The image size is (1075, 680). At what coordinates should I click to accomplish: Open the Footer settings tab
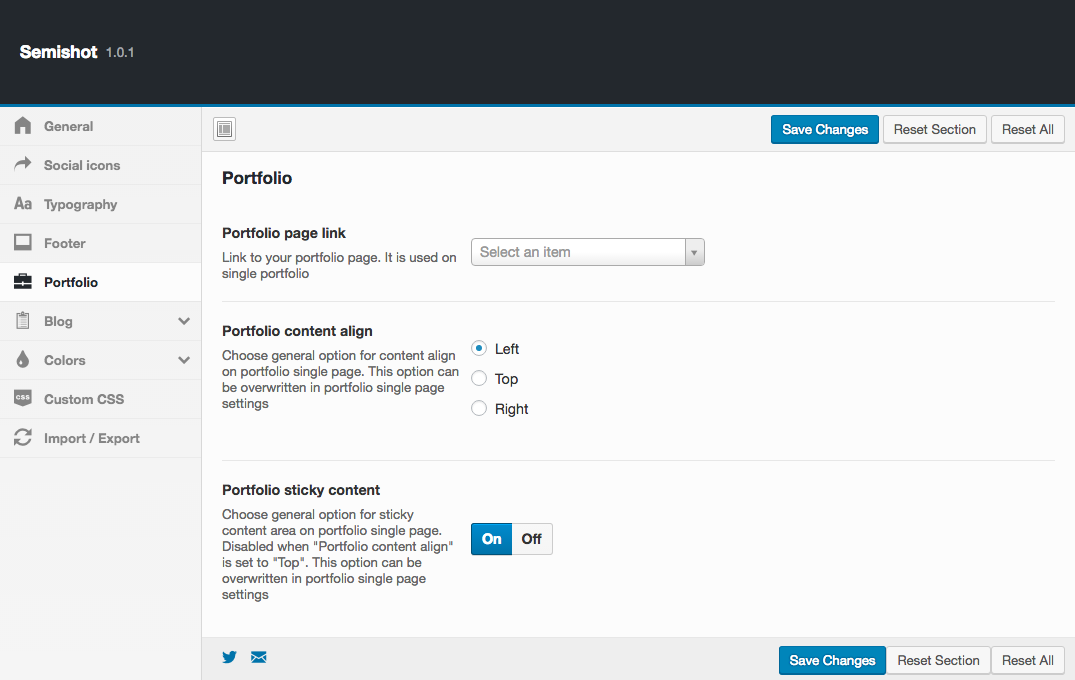pyautogui.click(x=65, y=243)
